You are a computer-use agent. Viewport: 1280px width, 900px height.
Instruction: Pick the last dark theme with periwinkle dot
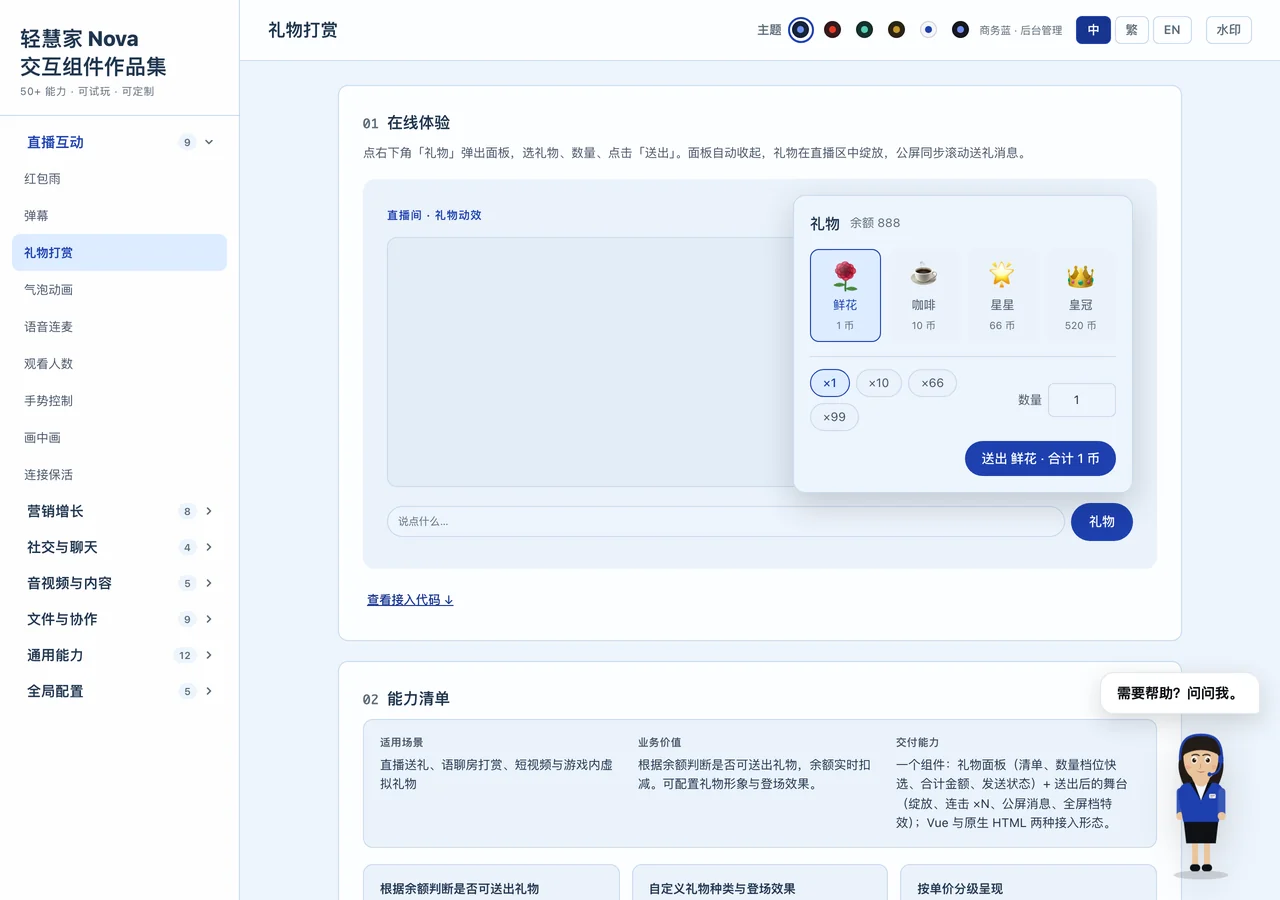[960, 30]
